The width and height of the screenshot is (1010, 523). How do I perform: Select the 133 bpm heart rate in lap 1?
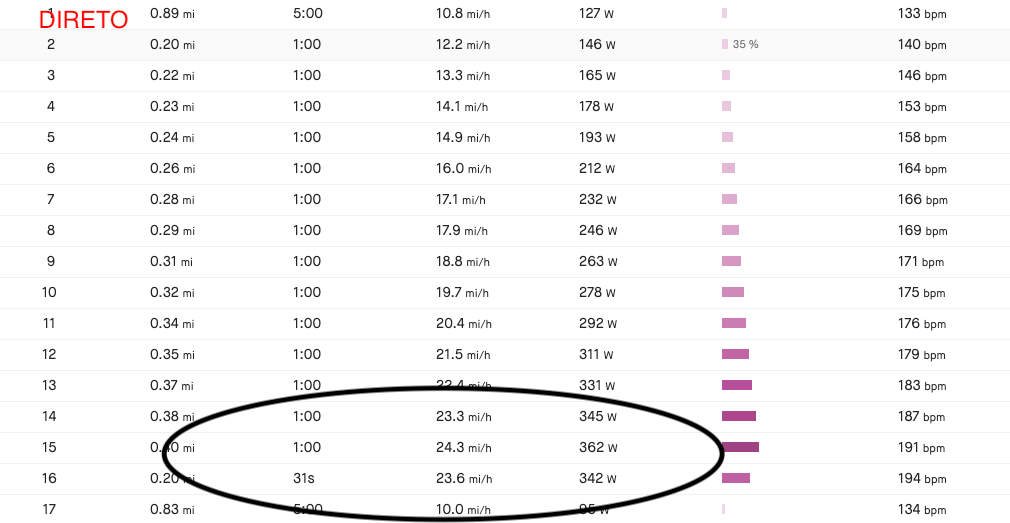pos(922,14)
